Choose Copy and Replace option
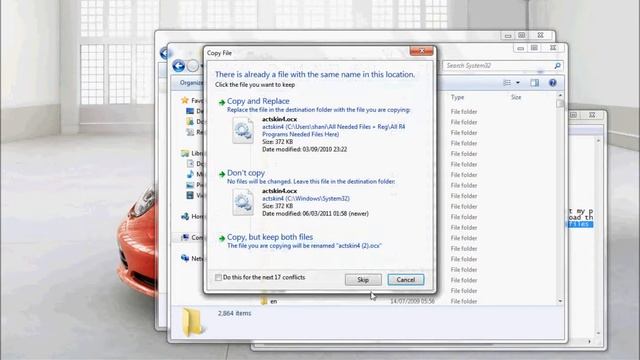 pyautogui.click(x=258, y=101)
